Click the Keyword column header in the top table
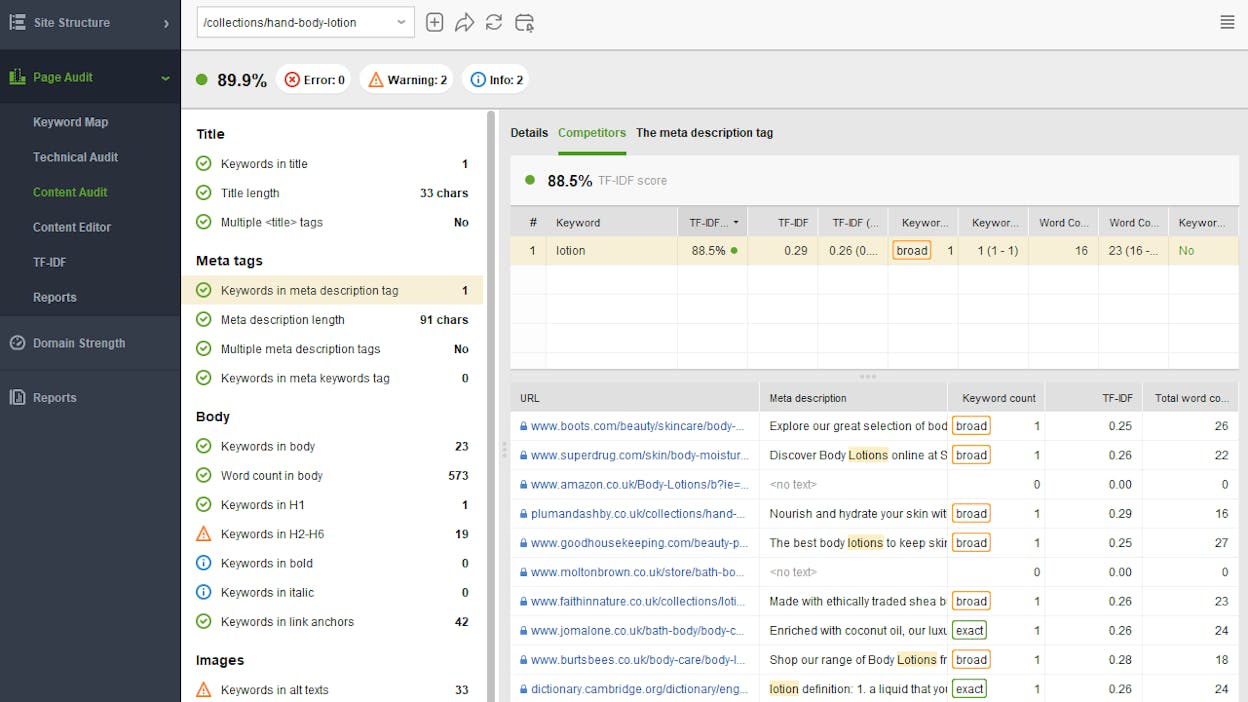 612,223
